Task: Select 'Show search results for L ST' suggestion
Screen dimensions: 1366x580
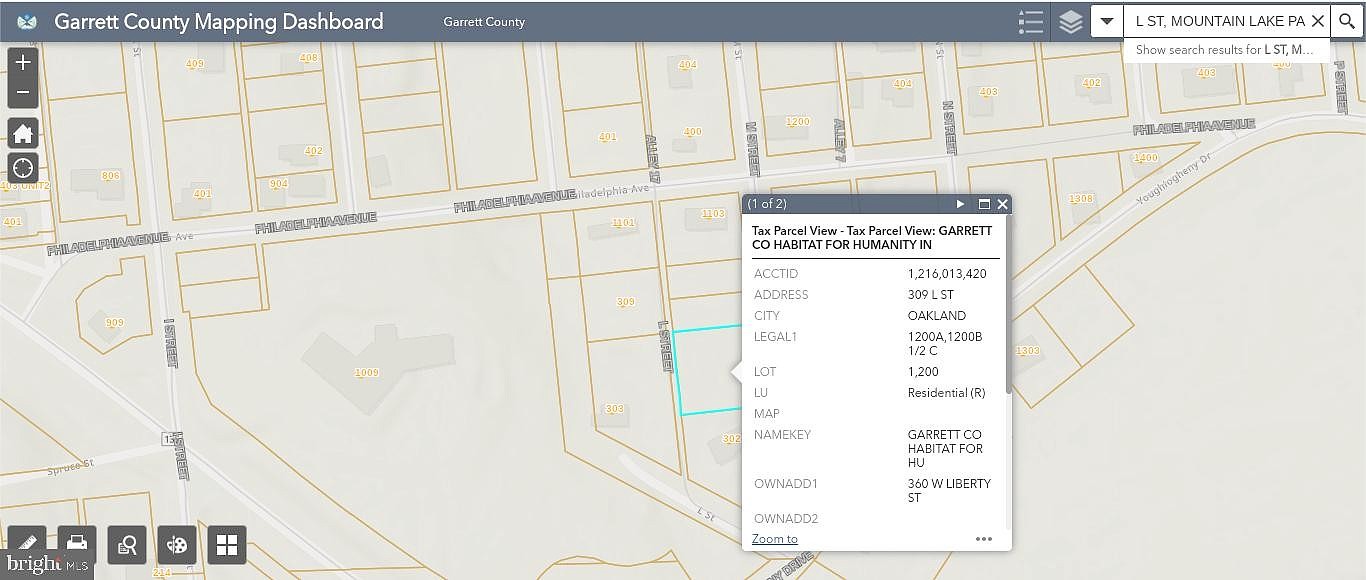Action: click(x=1225, y=50)
